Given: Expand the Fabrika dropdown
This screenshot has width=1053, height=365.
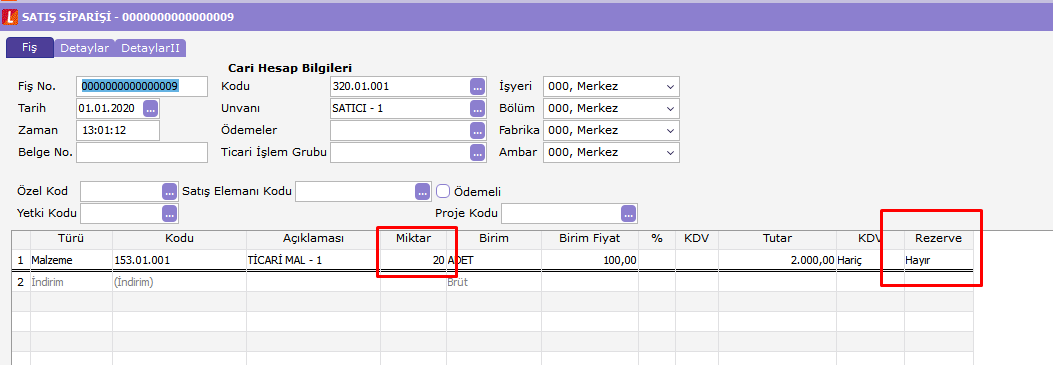Looking at the screenshot, I should pos(670,130).
